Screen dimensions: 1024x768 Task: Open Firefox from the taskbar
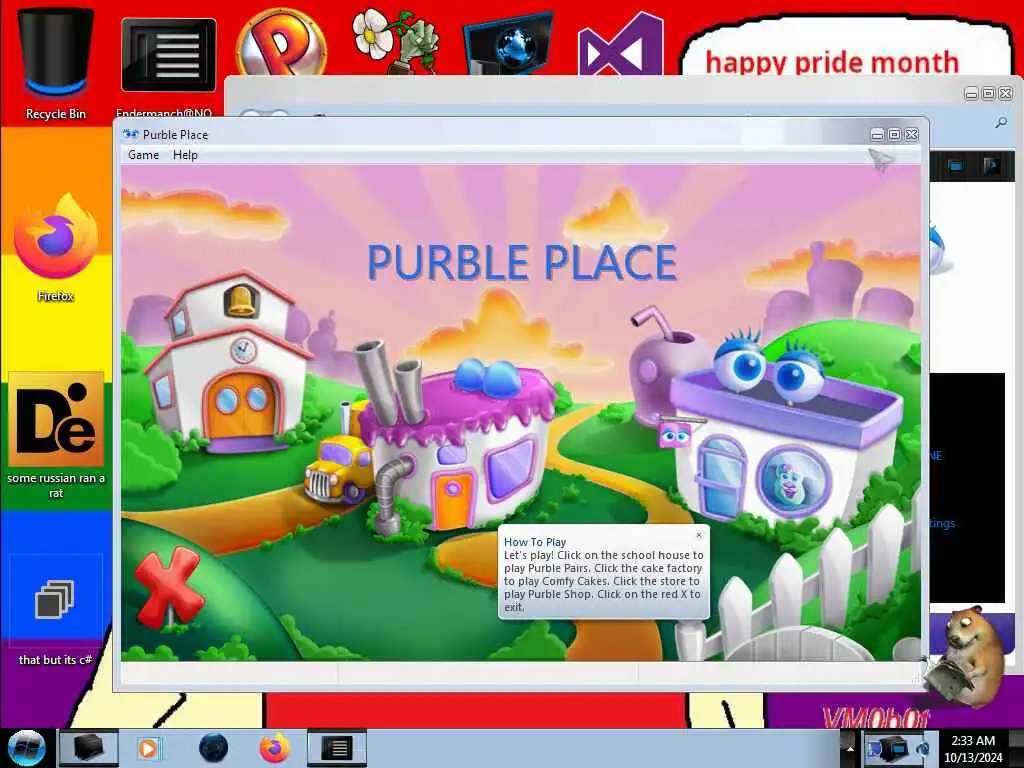(275, 748)
